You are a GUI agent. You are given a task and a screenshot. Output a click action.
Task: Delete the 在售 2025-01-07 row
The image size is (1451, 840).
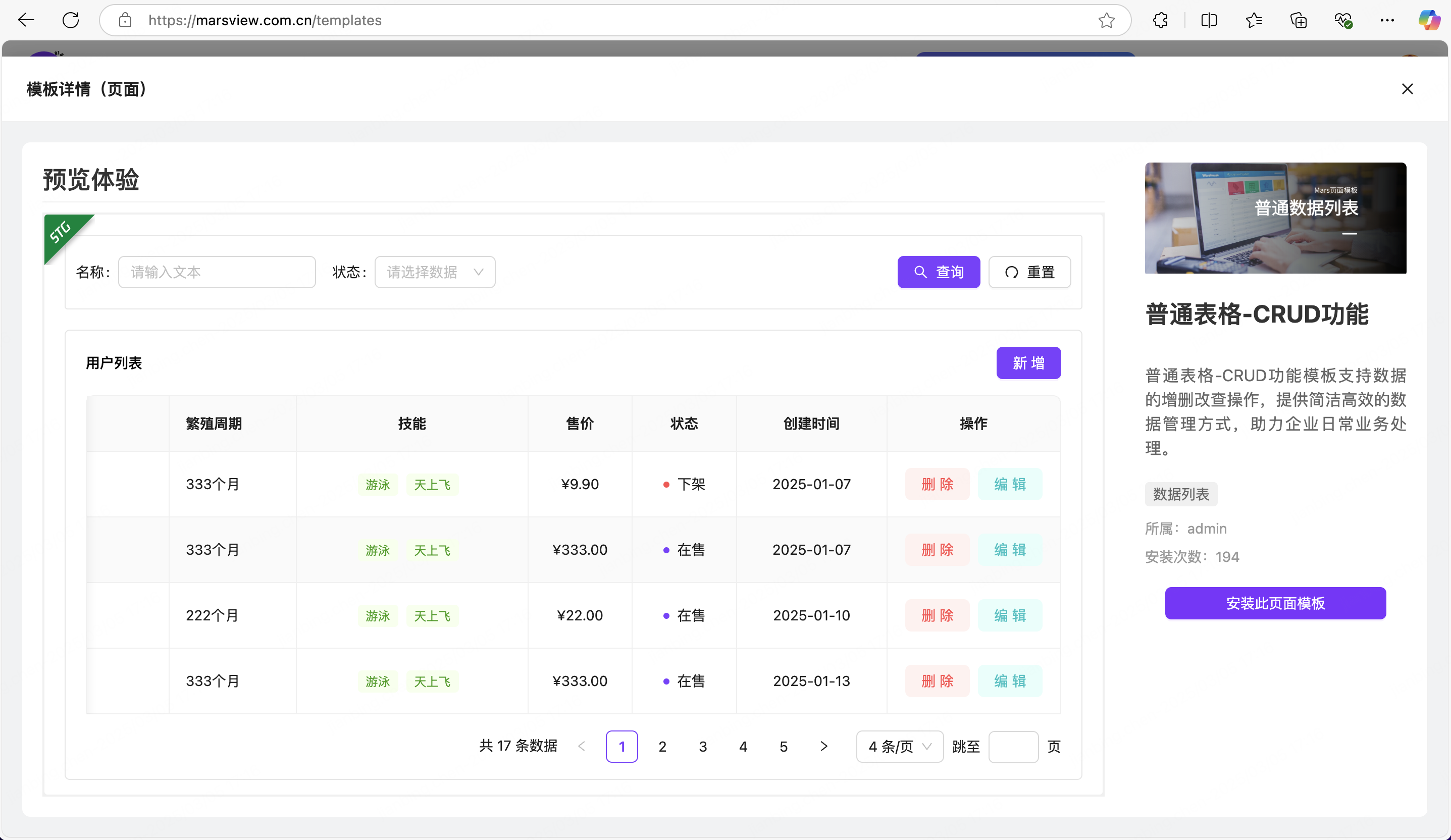938,550
